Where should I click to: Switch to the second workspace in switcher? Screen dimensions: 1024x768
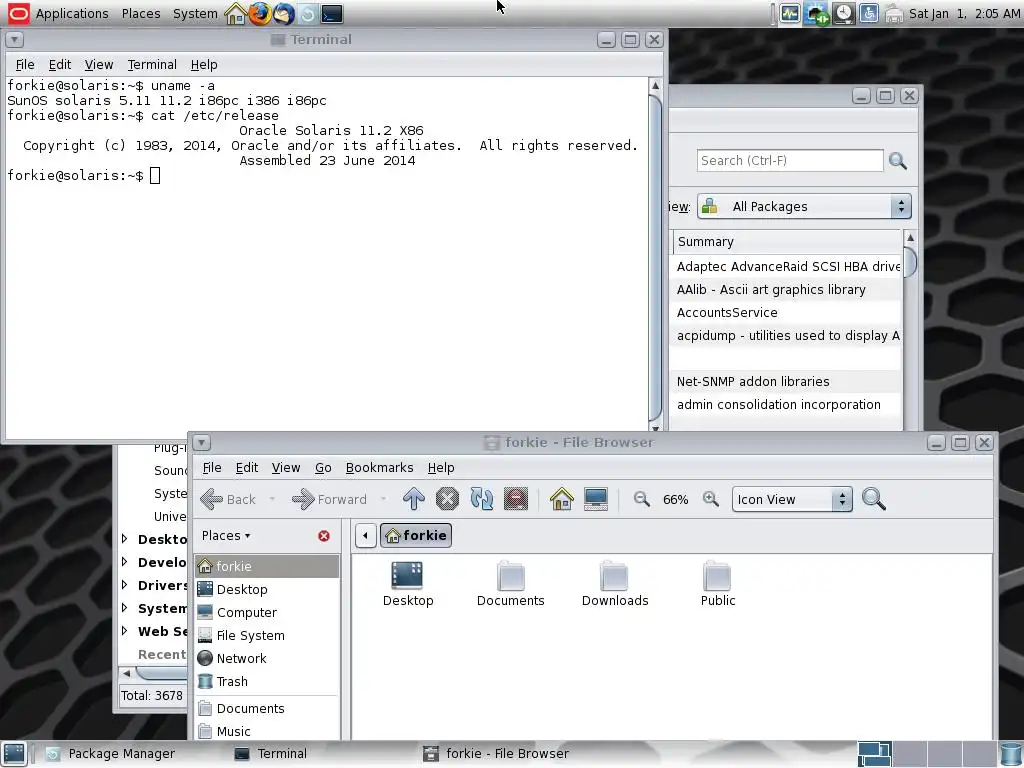pos(910,754)
